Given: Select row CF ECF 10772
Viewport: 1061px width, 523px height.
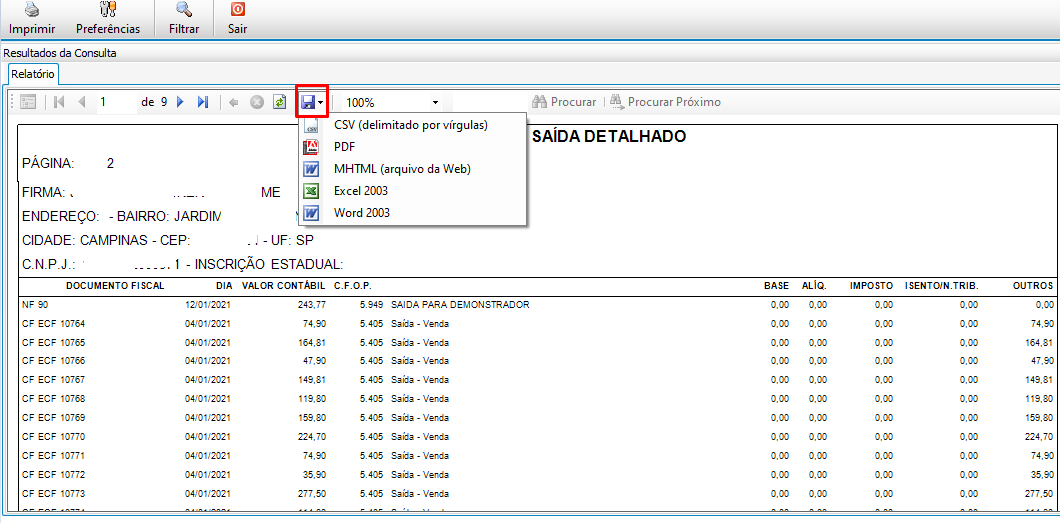Looking at the screenshot, I should [538, 474].
